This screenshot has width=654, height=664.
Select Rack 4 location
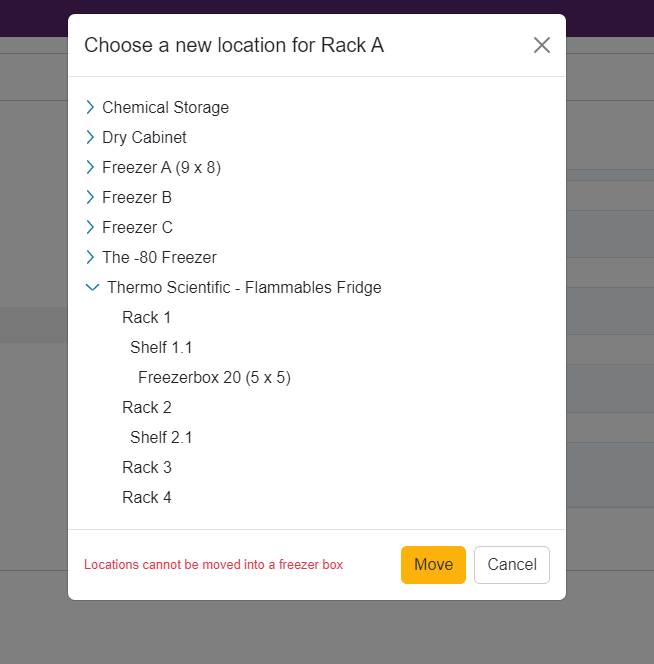[x=147, y=498]
